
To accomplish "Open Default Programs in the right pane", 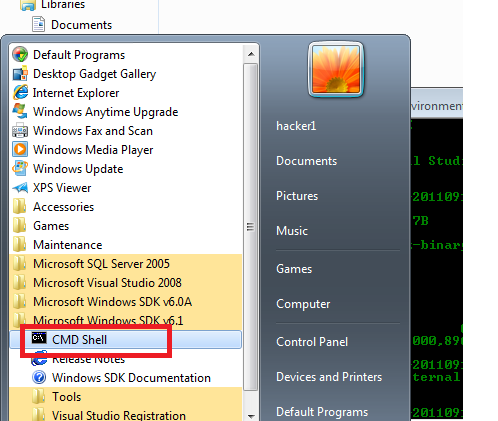I will tap(322, 412).
